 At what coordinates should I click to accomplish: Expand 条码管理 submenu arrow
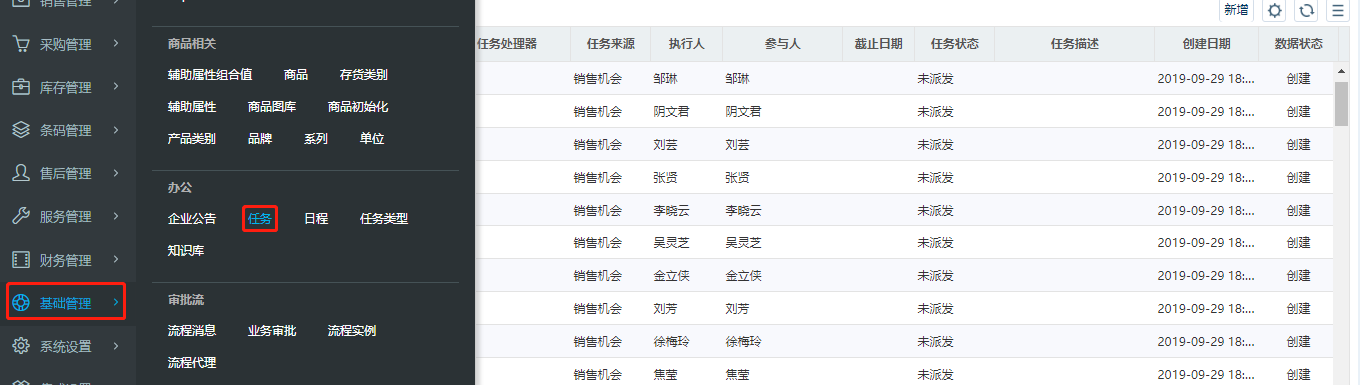click(116, 130)
